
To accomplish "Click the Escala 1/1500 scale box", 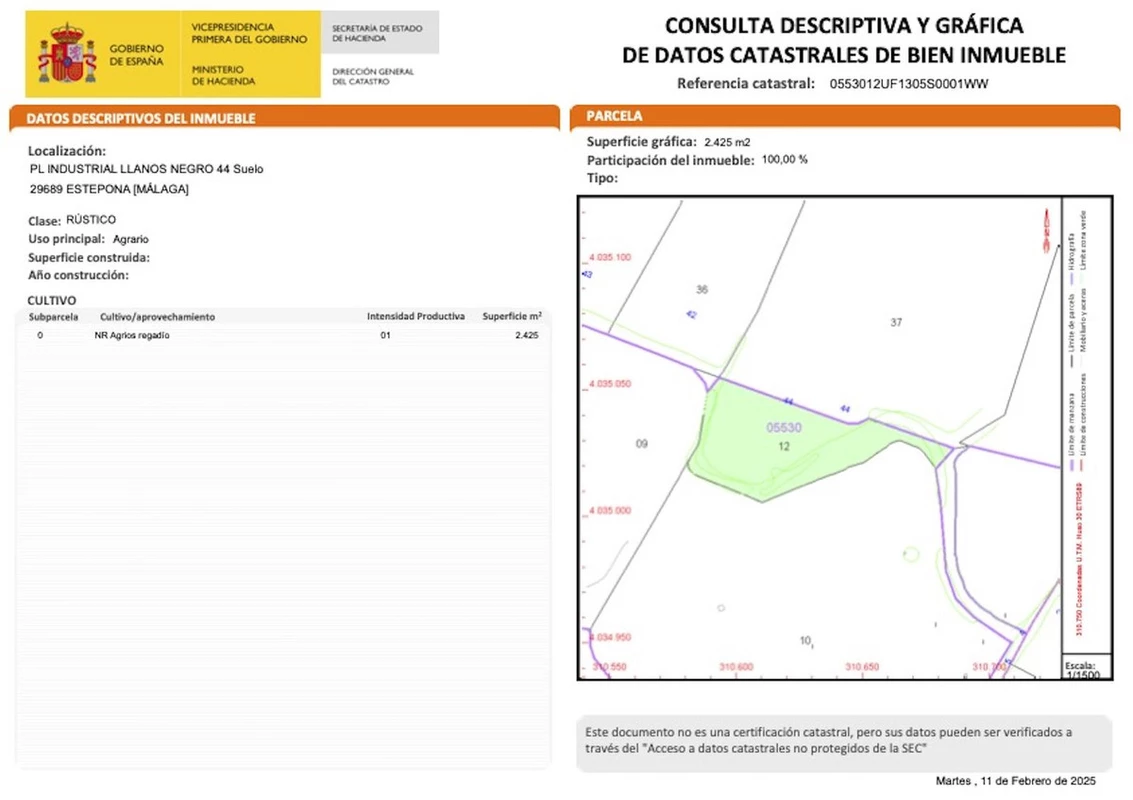I will click(x=1081, y=669).
